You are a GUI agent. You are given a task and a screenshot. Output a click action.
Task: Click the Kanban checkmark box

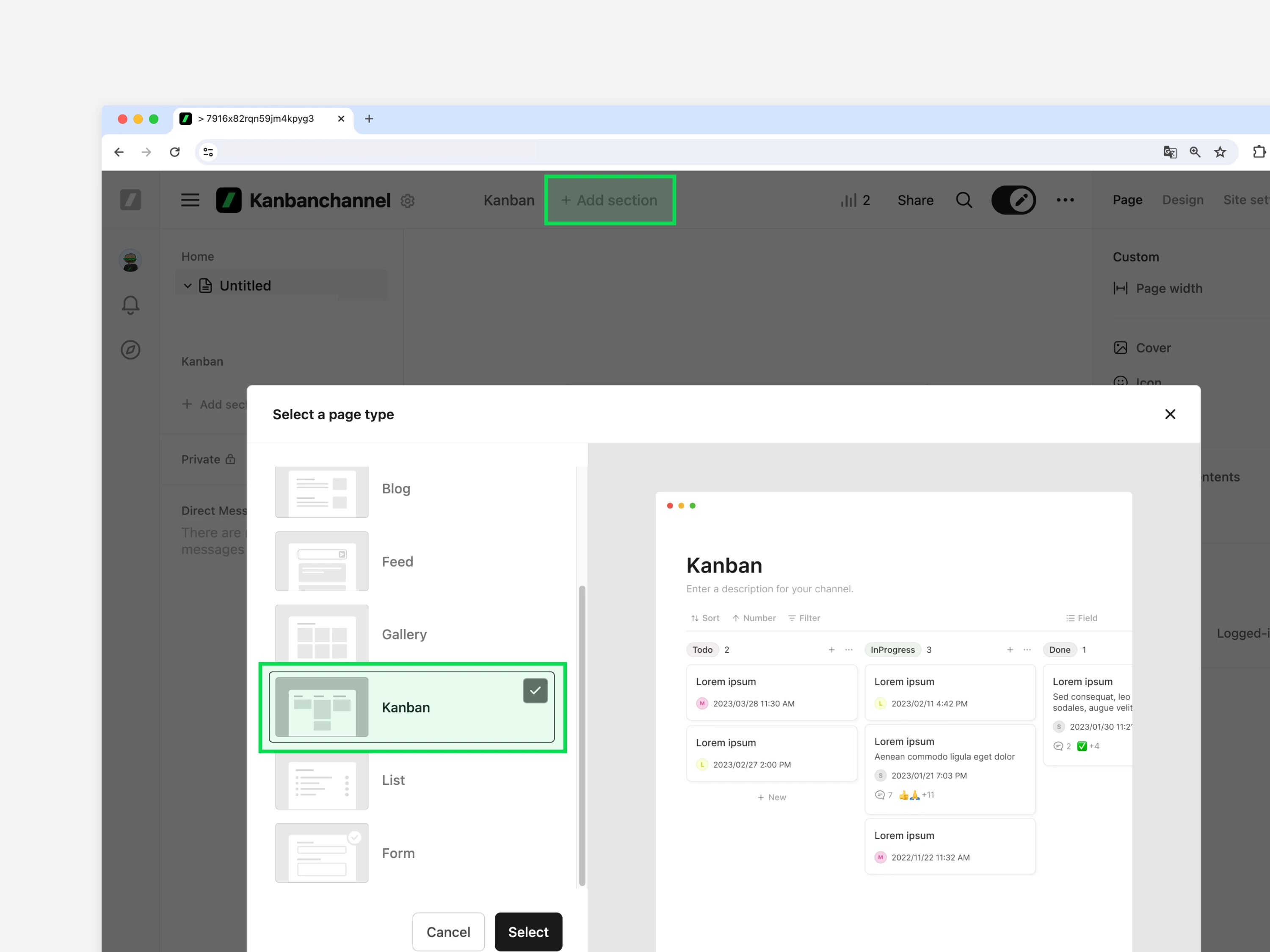click(535, 691)
